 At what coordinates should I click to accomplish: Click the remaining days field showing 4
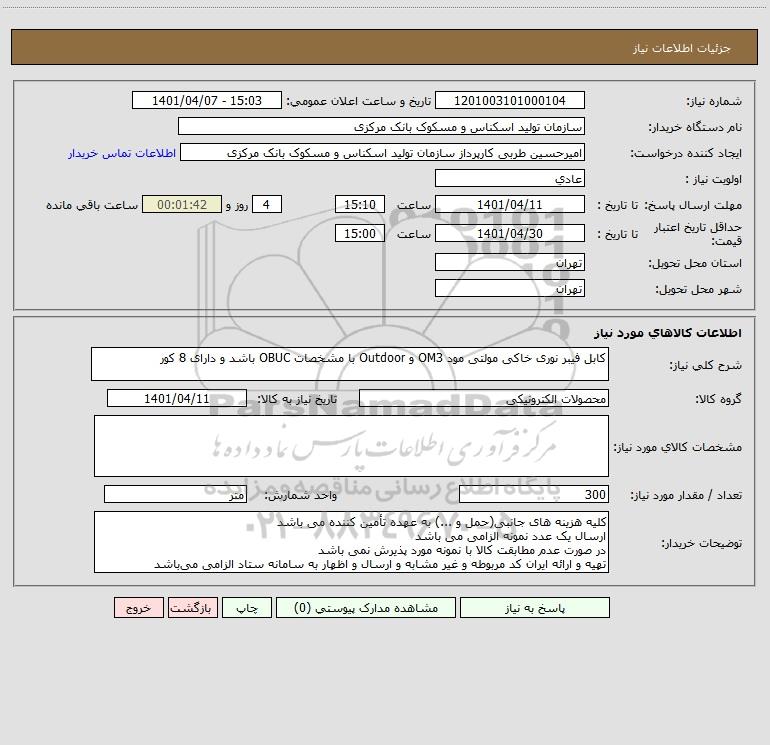[x=267, y=204]
